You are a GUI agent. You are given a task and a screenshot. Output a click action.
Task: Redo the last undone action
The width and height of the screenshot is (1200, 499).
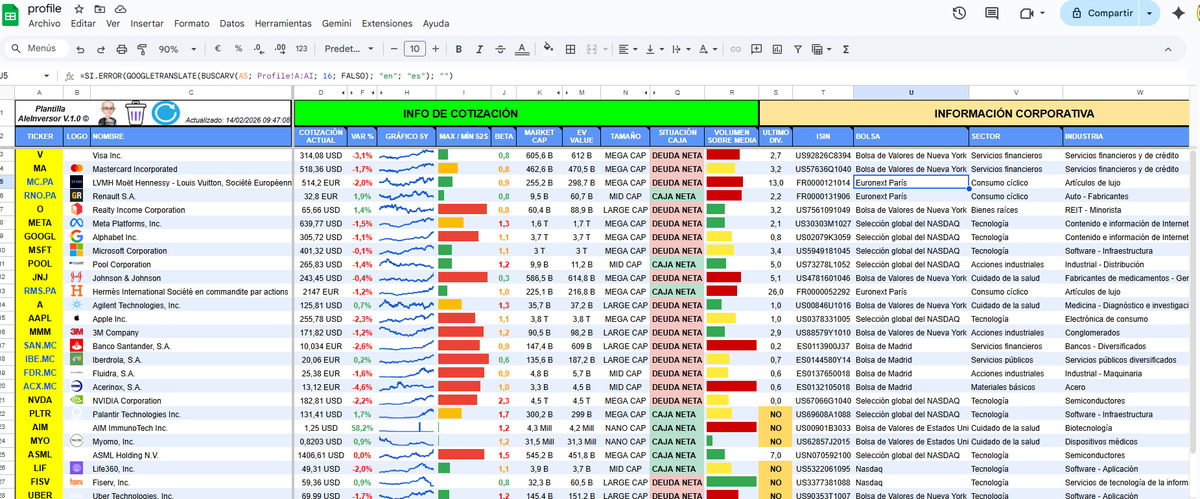(x=101, y=49)
